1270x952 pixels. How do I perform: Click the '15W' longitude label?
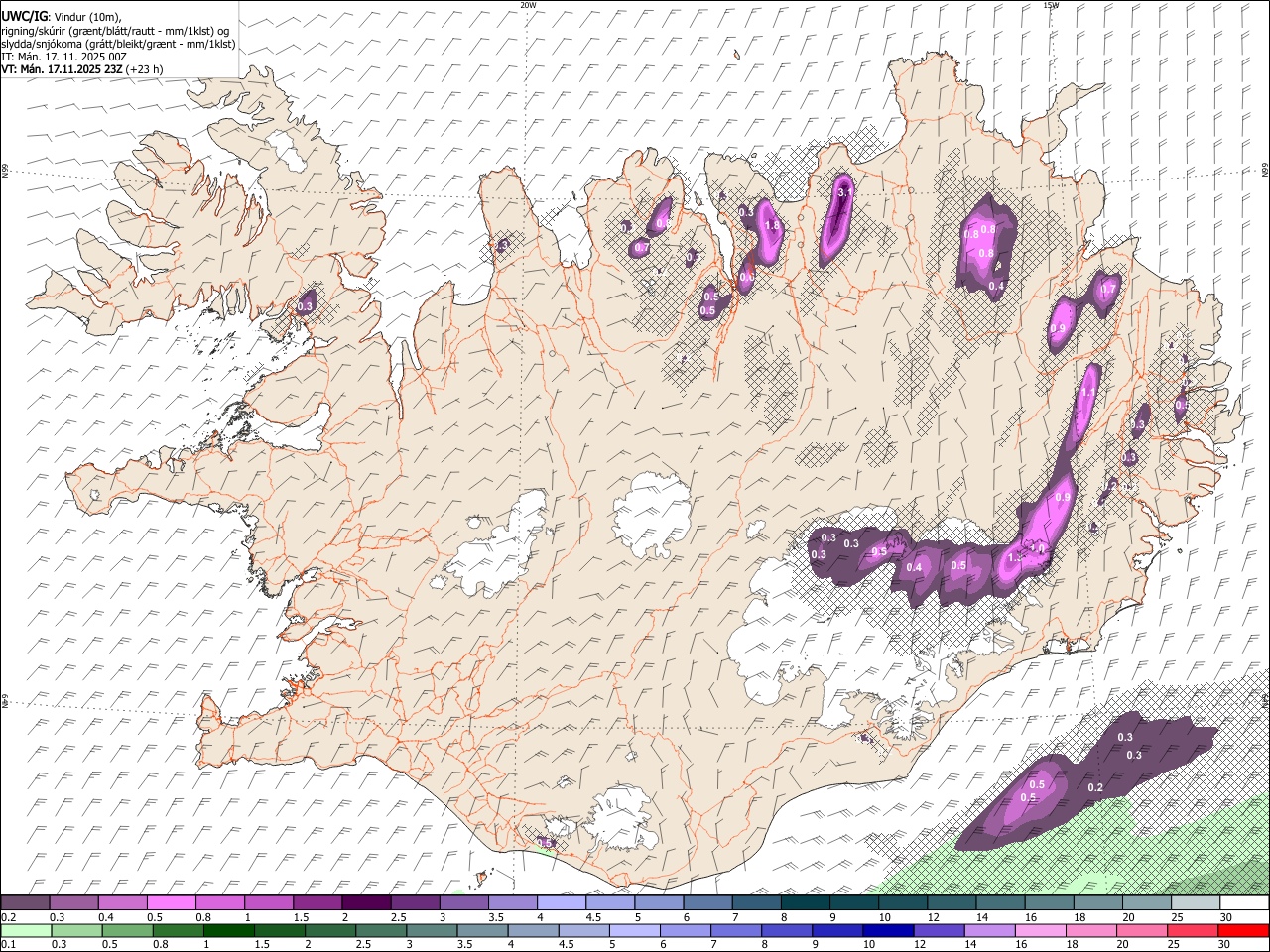[x=1051, y=5]
